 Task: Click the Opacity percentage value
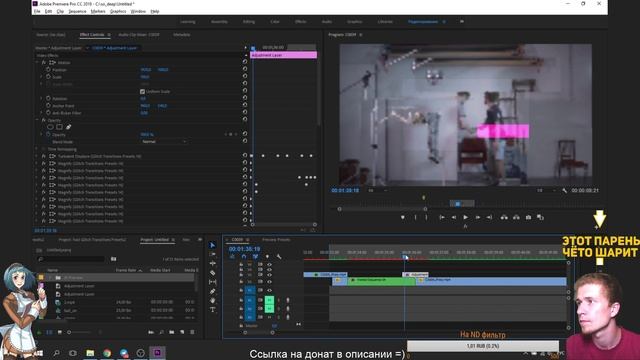[147, 134]
